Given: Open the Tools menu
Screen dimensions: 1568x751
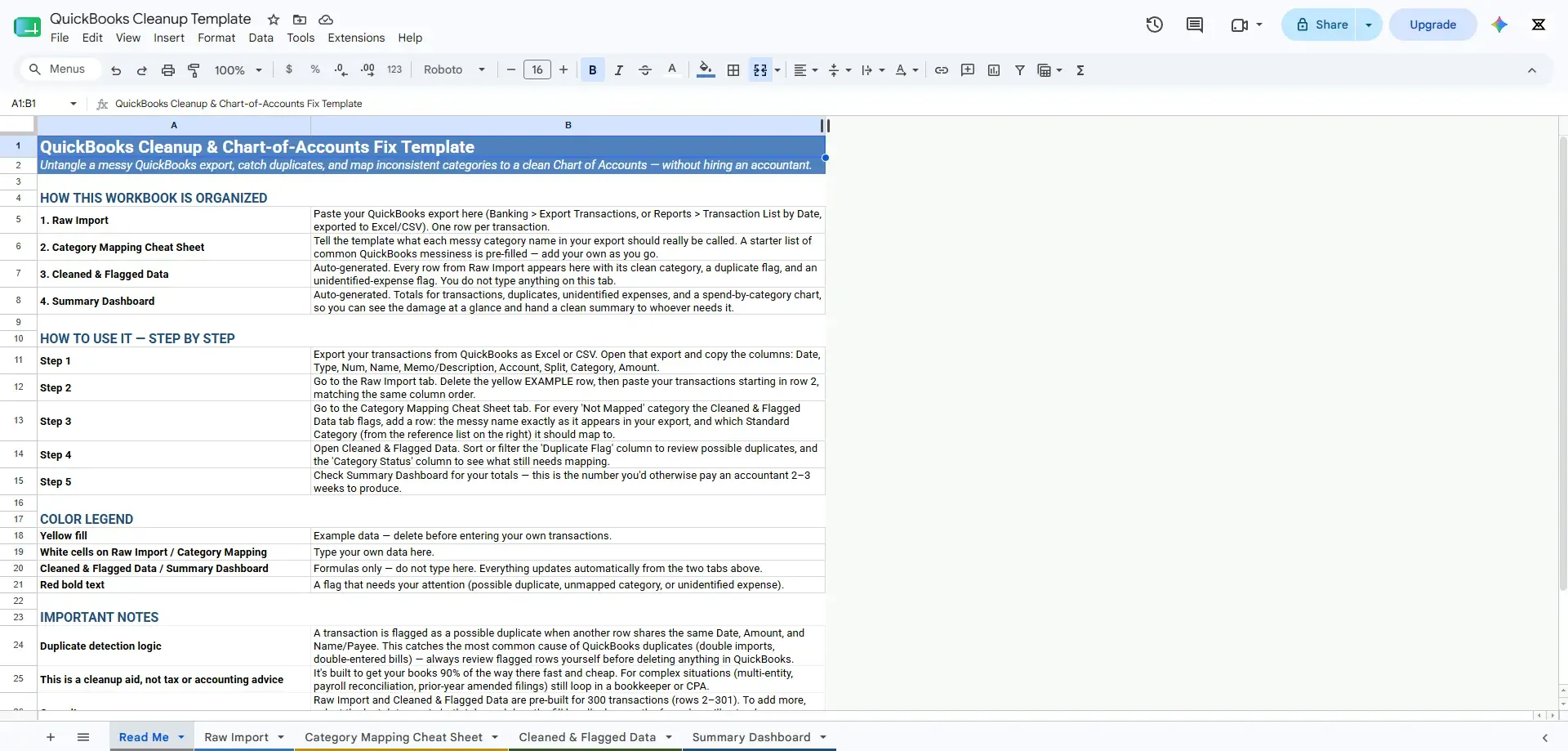Looking at the screenshot, I should point(301,38).
